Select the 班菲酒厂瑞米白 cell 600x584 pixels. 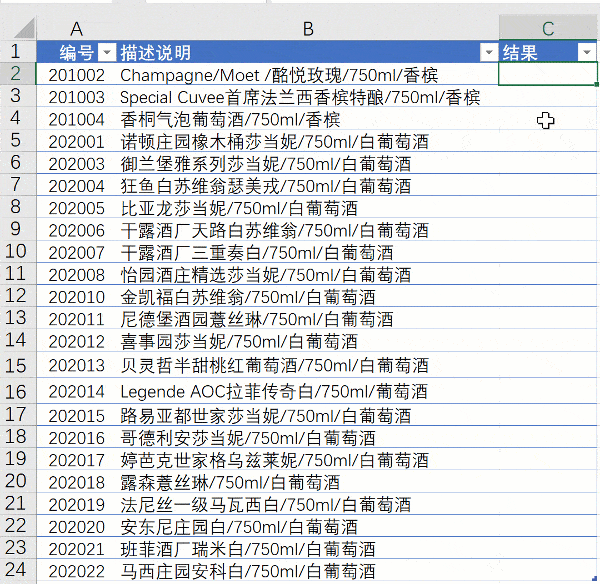308,548
